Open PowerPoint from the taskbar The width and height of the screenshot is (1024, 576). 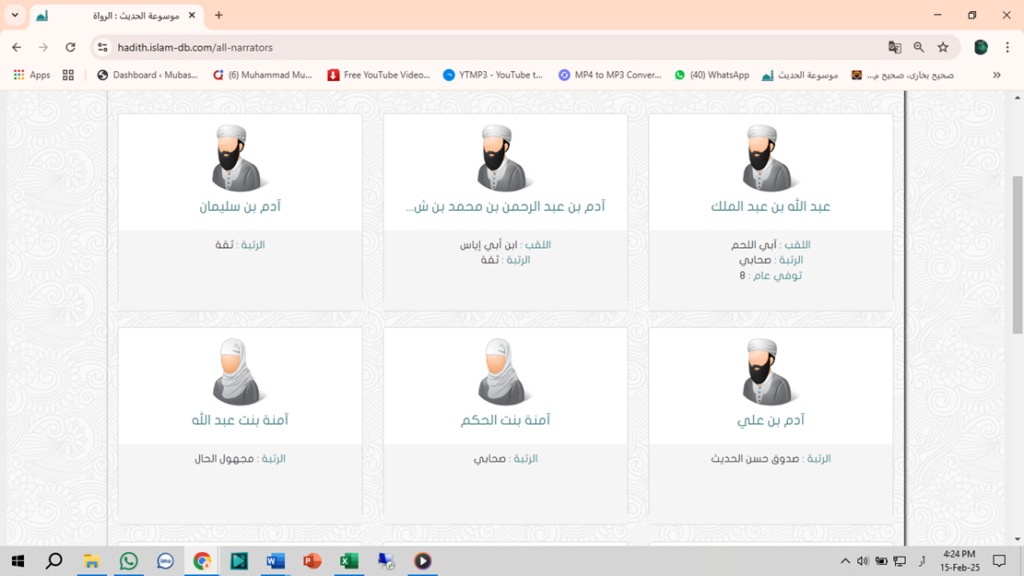click(312, 561)
